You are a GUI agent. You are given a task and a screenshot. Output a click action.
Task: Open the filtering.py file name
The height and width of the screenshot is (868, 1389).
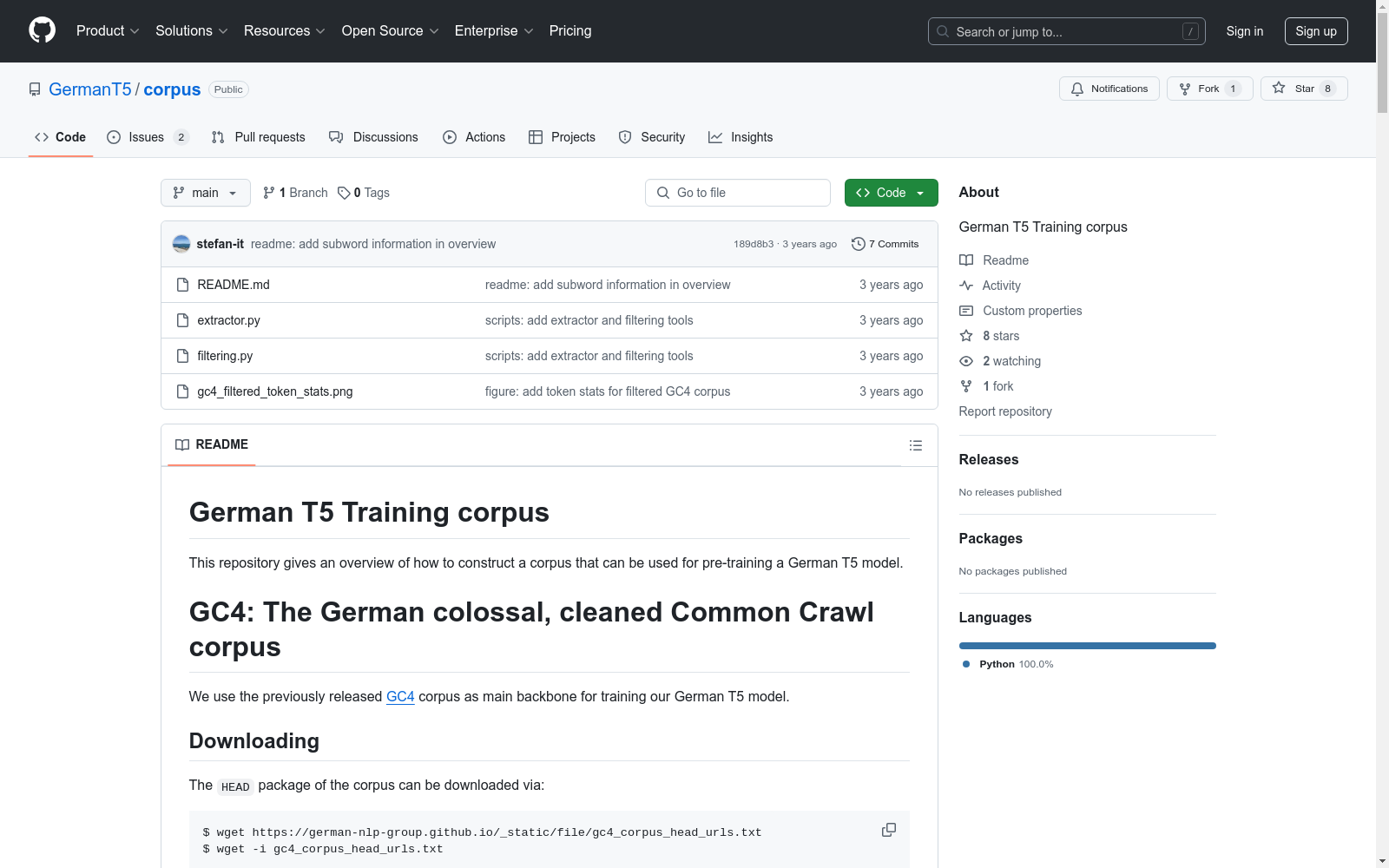point(225,356)
